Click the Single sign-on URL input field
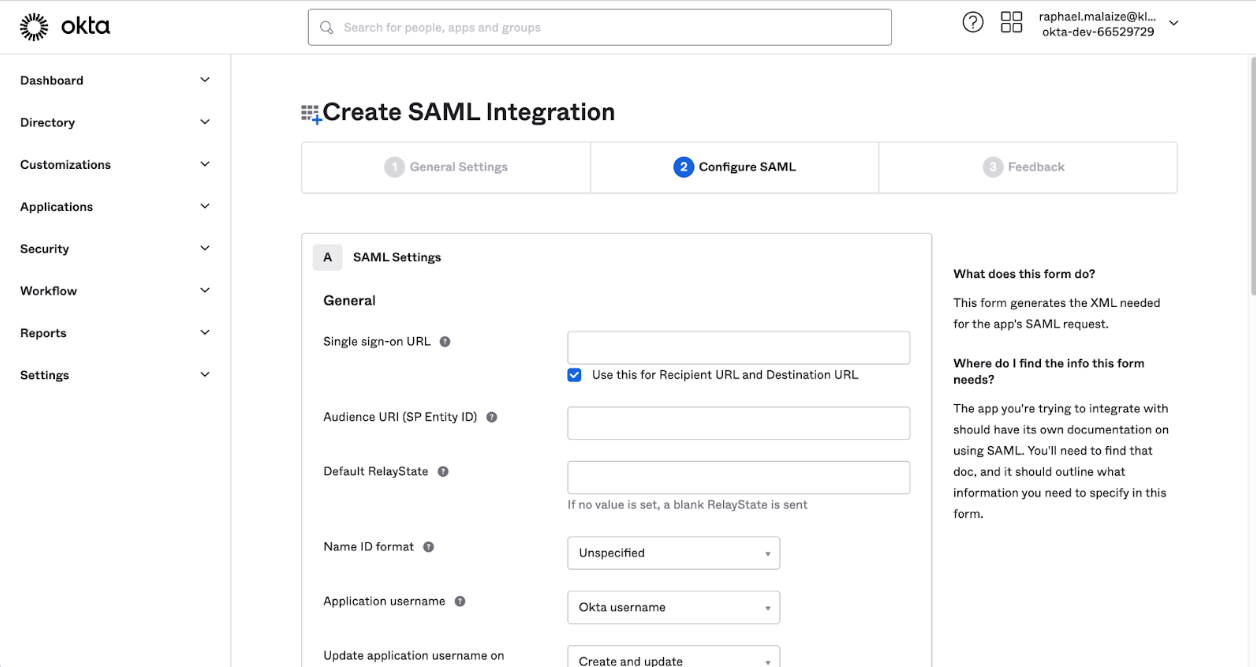Viewport: 1256px width, 667px height. 738,348
